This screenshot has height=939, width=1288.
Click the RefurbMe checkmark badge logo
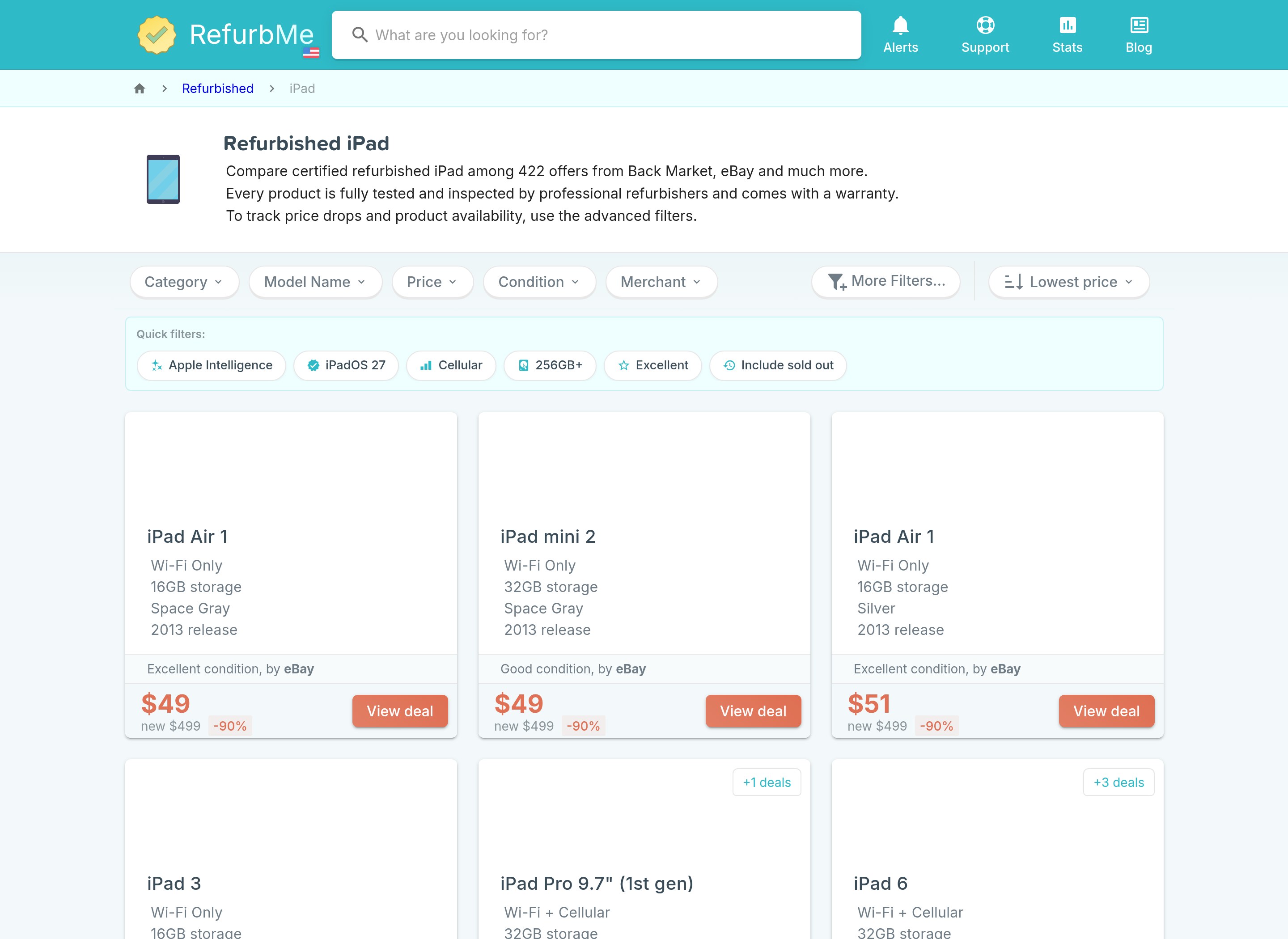(x=157, y=35)
